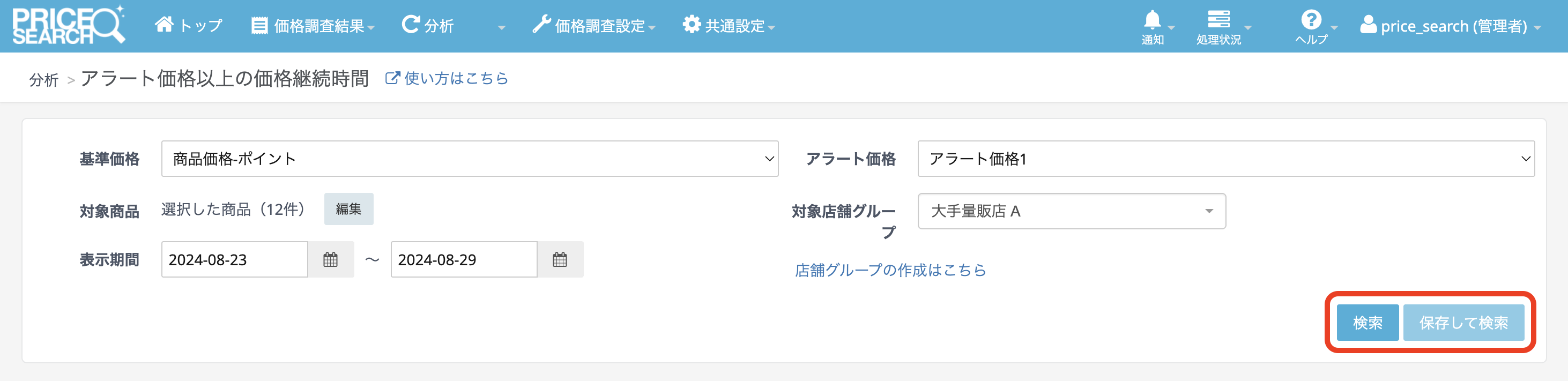The height and width of the screenshot is (381, 1568).
Task: Open the 共通設定 menu
Action: (729, 26)
